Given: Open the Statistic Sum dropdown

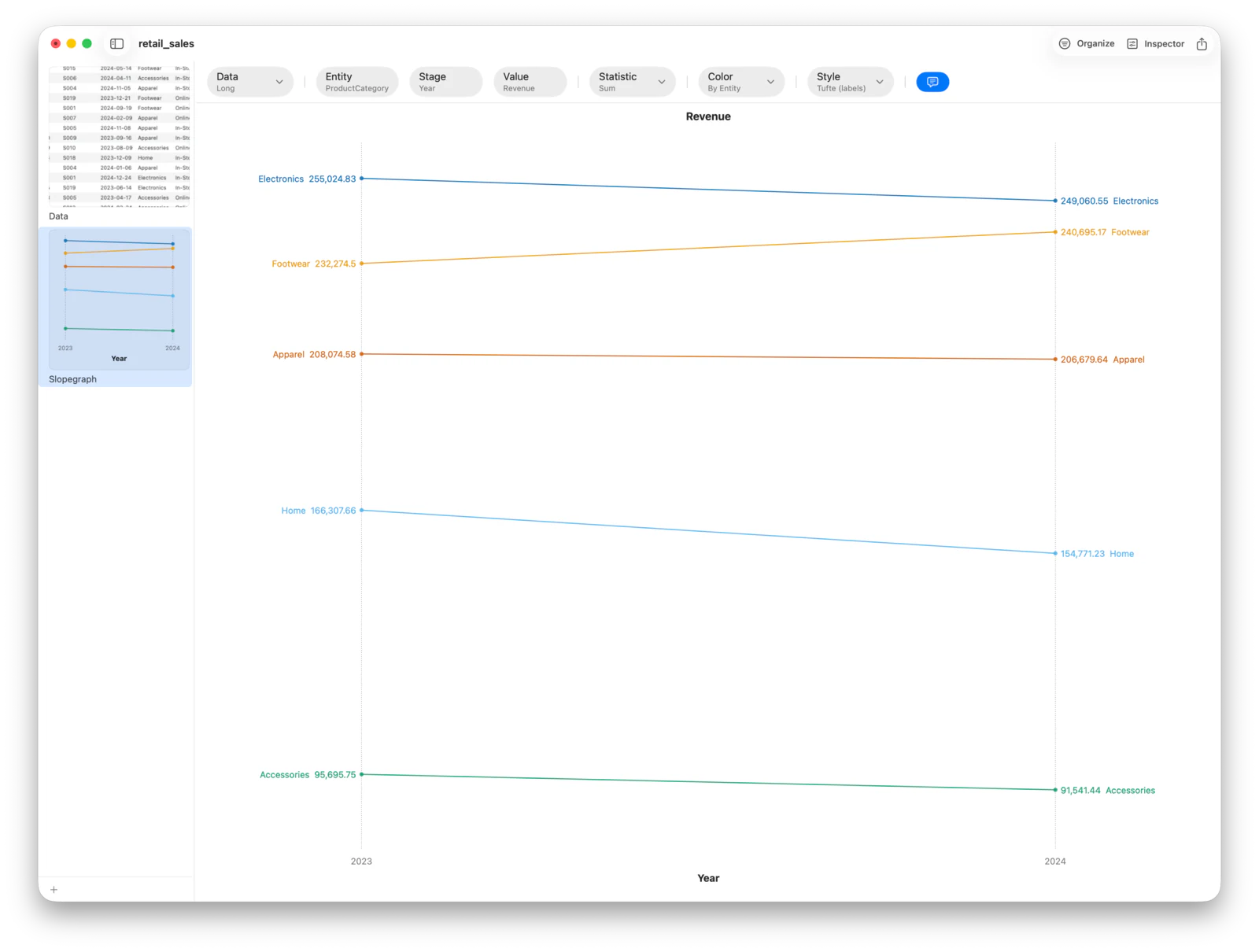Looking at the screenshot, I should click(632, 82).
